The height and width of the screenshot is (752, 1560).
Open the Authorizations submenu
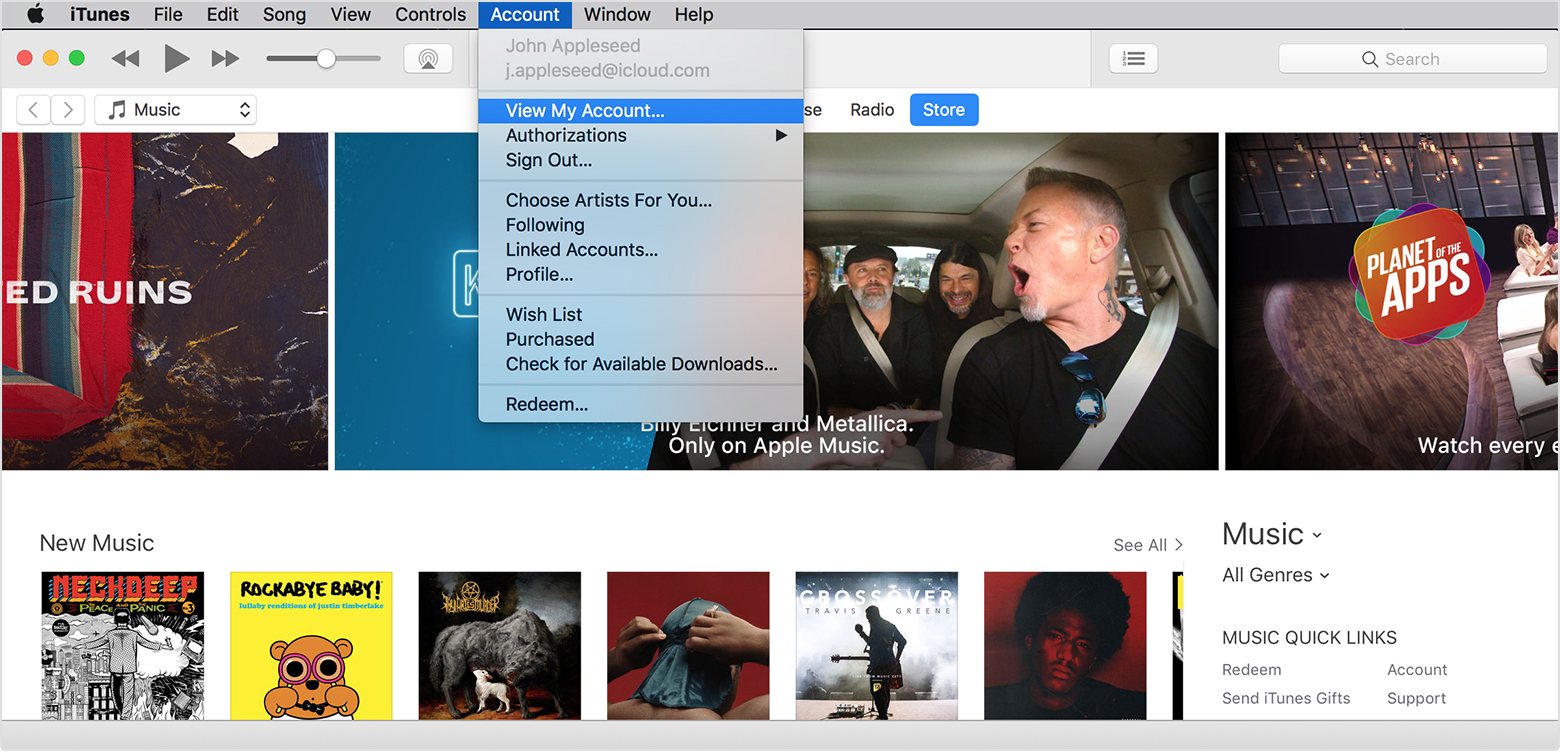[640, 135]
